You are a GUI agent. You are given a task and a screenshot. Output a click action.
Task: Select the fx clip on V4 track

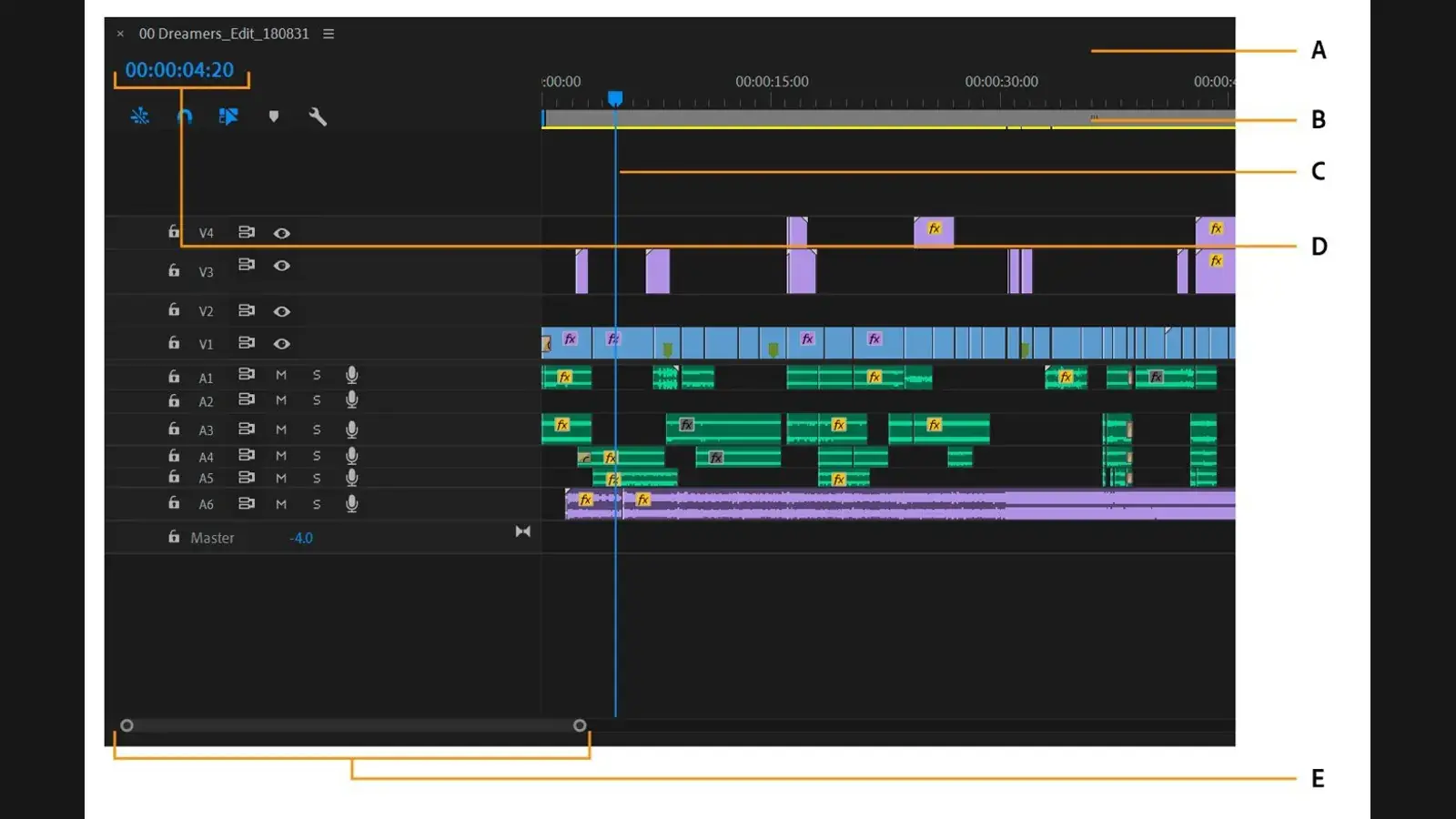[934, 231]
